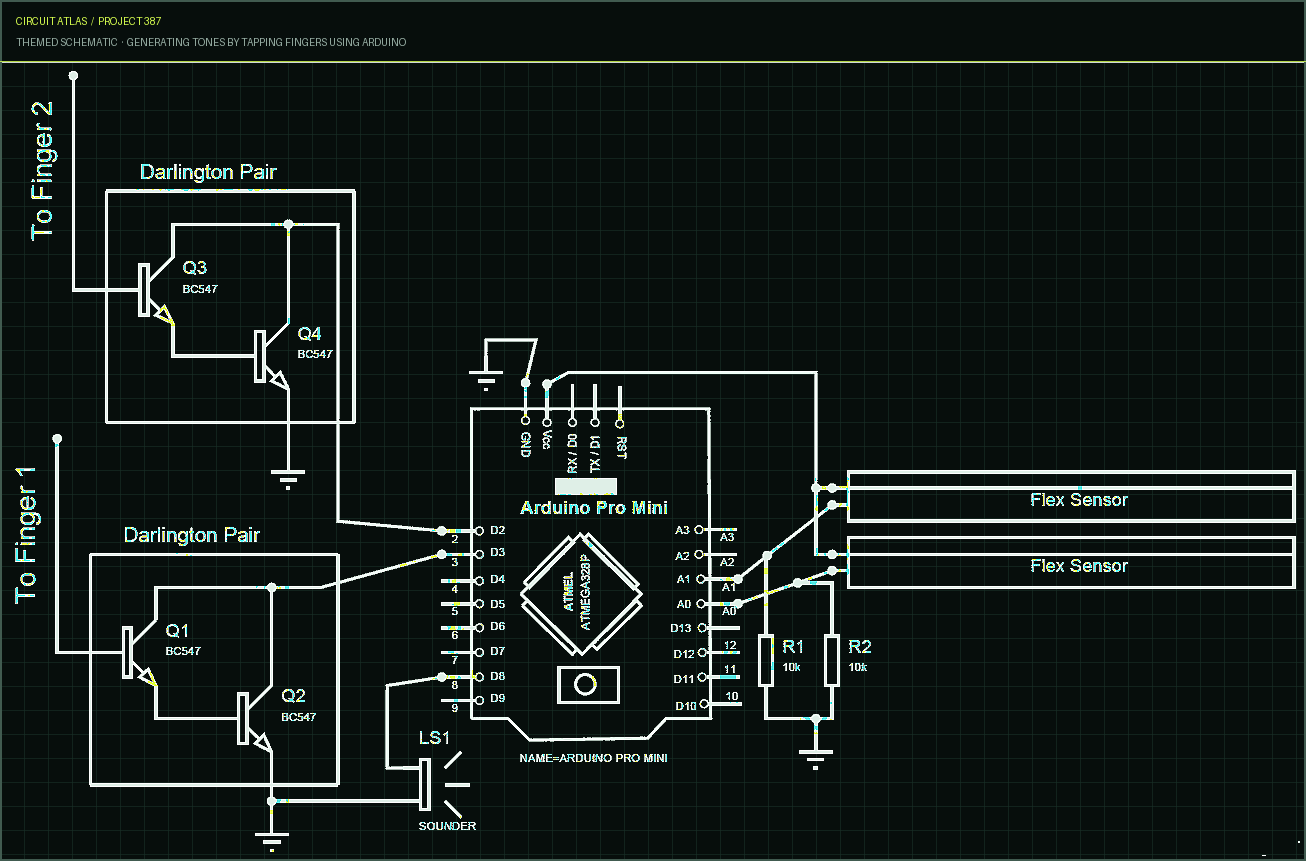Click the ground symbol beneath R1 and R2
The height and width of the screenshot is (861, 1306).
pos(816,759)
